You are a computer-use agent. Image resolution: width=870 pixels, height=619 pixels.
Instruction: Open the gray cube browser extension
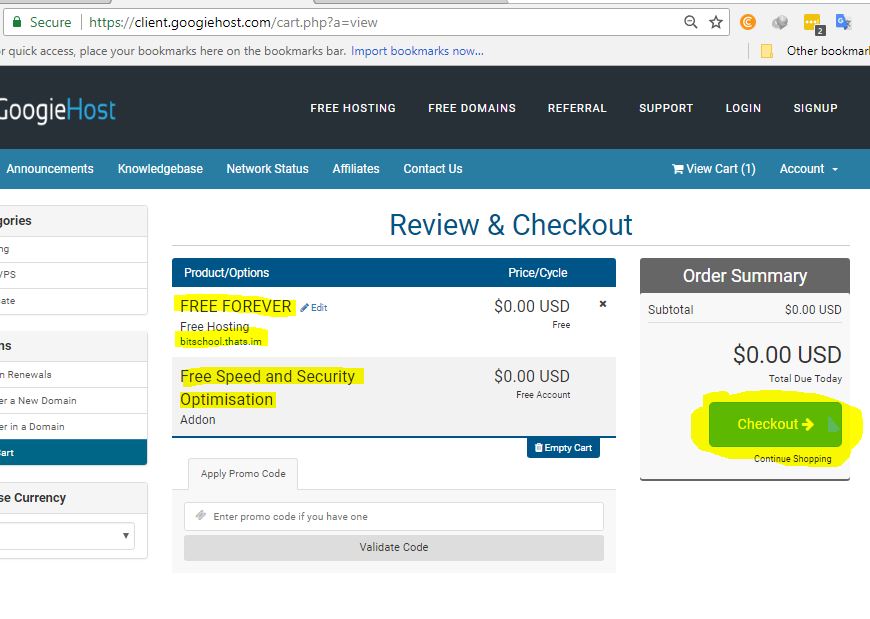780,22
